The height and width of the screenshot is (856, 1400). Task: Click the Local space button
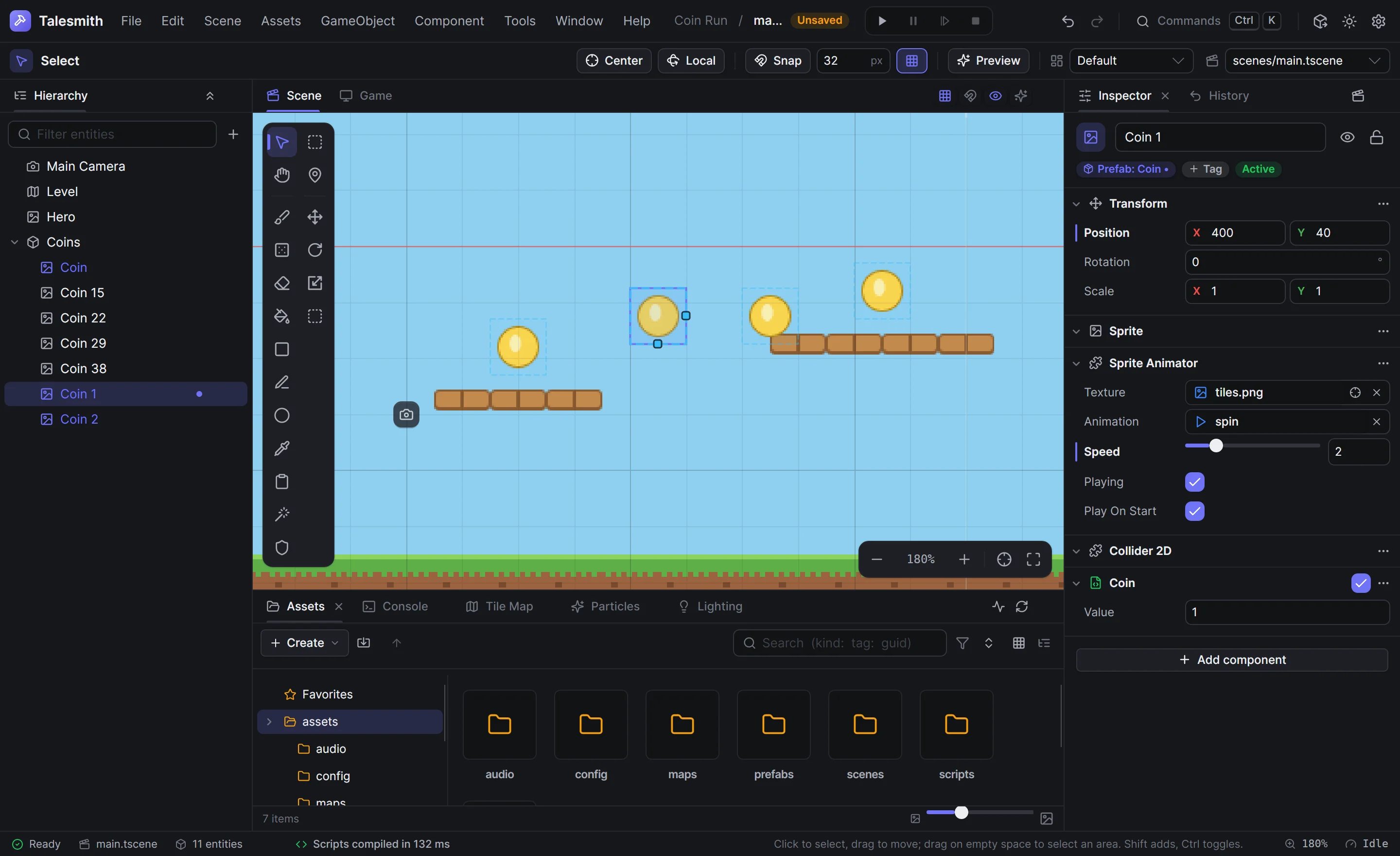[x=691, y=61]
